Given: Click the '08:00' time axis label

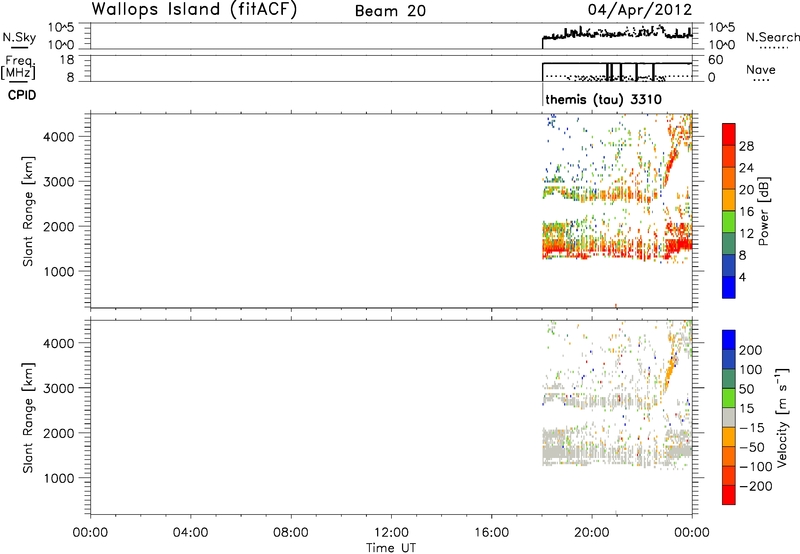Looking at the screenshot, I should point(291,533).
